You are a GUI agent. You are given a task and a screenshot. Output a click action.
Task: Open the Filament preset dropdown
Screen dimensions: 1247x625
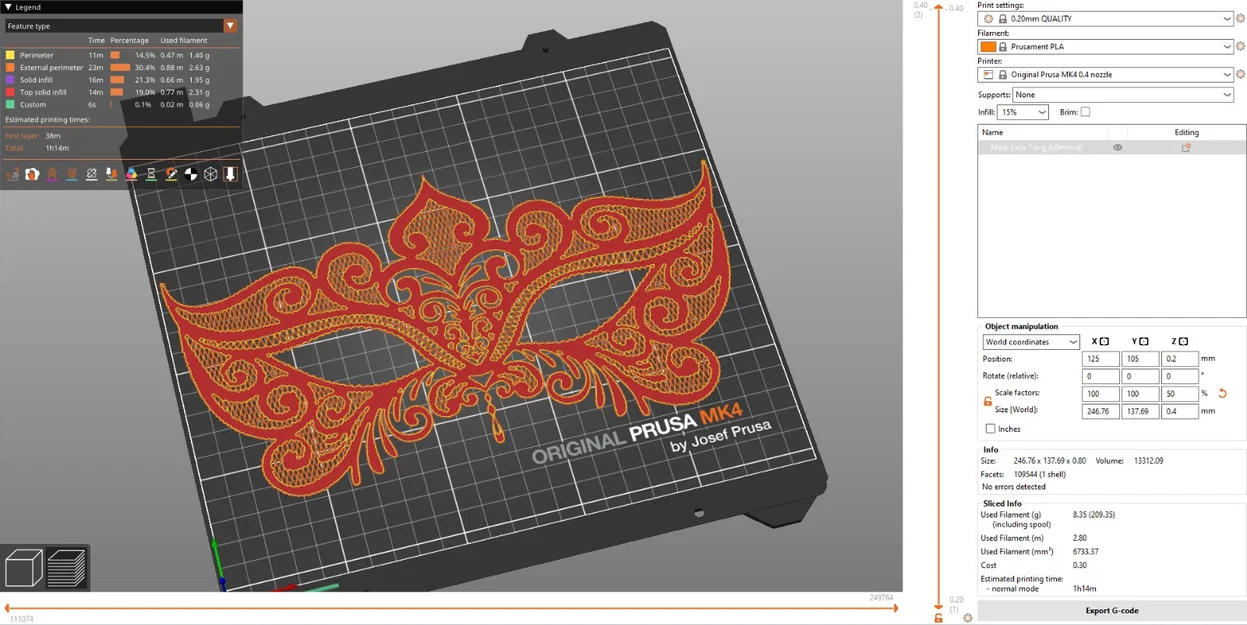[x=1106, y=47]
